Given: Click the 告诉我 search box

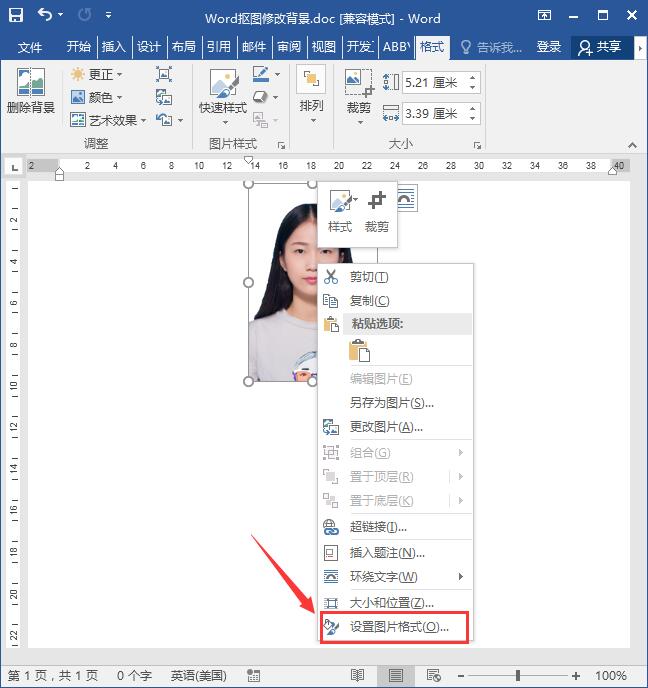Looking at the screenshot, I should point(491,47).
